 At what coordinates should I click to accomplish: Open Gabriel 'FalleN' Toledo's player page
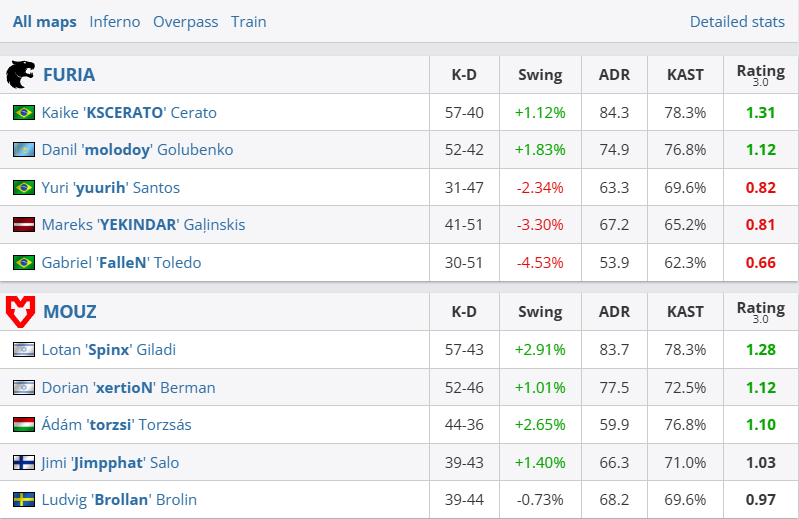(x=121, y=263)
